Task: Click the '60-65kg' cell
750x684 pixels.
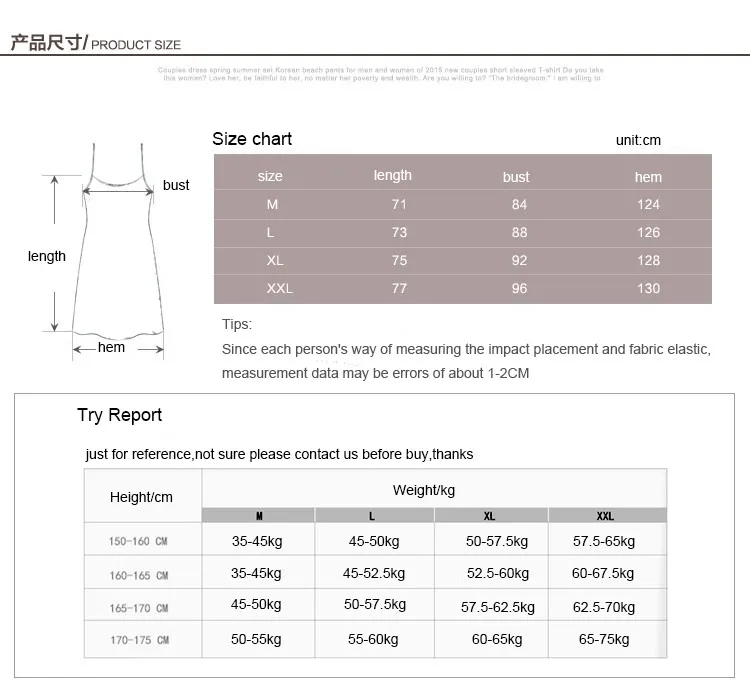Action: 497,639
